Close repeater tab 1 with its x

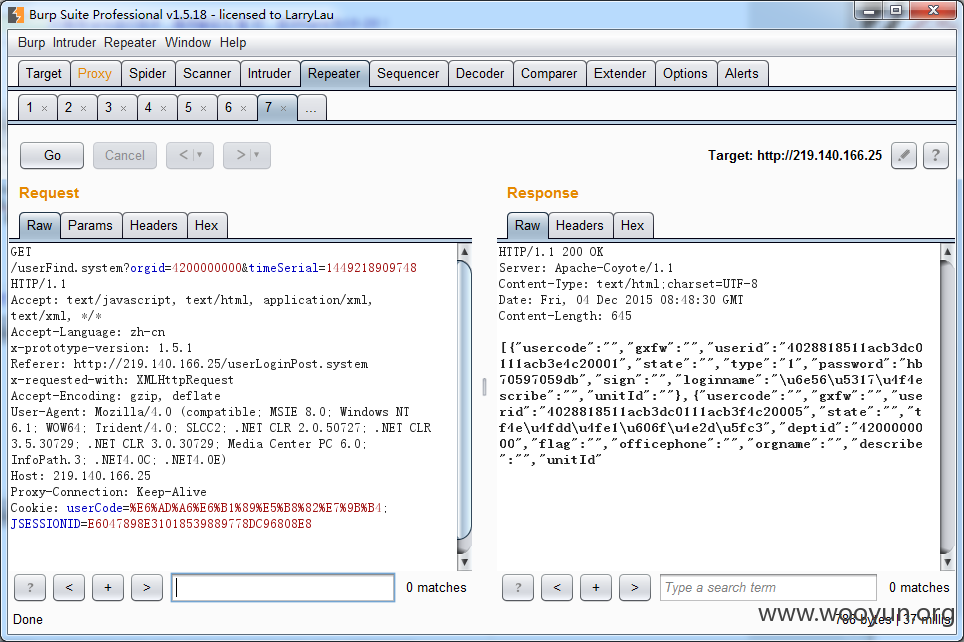pos(44,109)
